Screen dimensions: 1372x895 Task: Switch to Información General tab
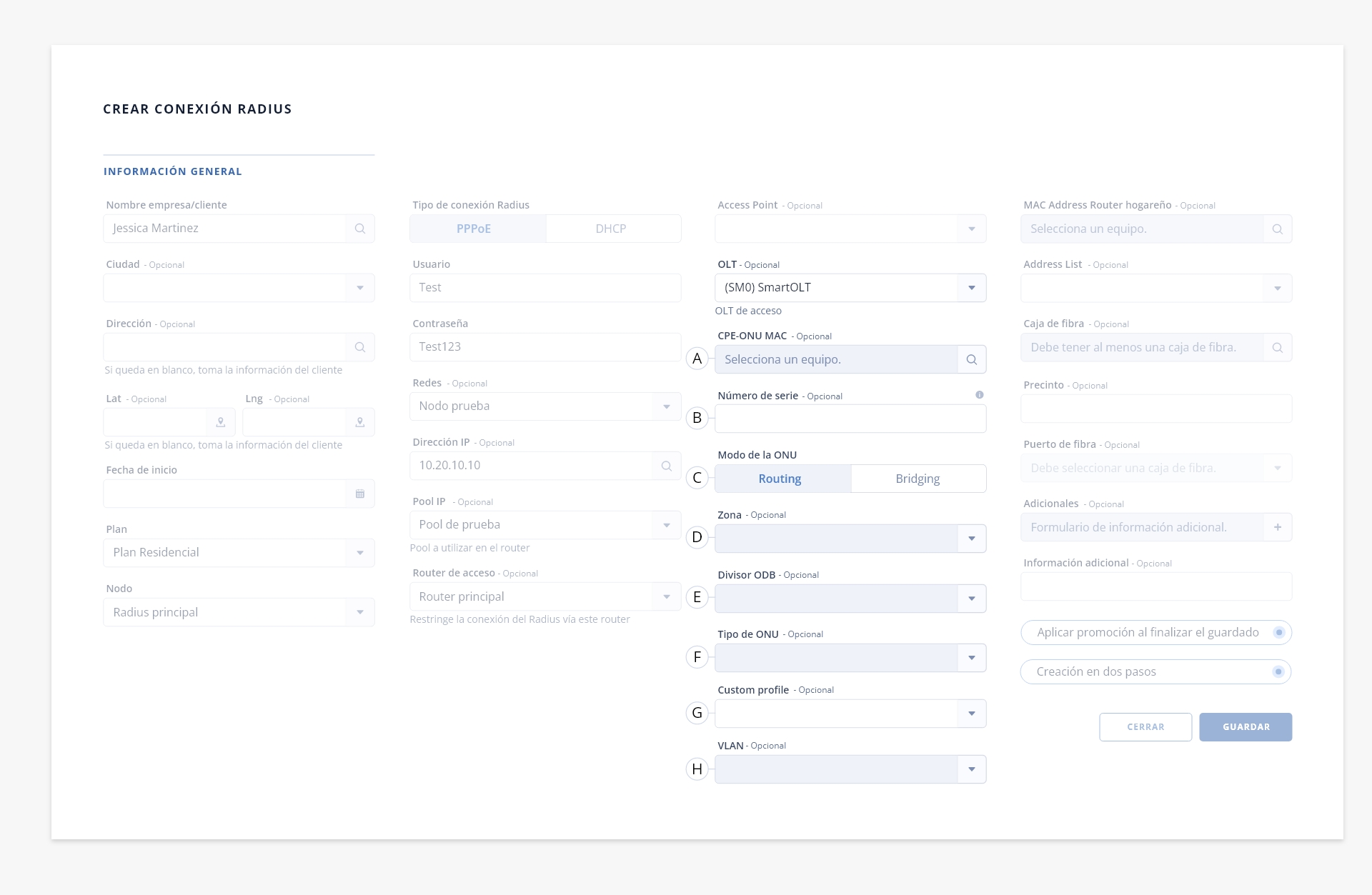pyautogui.click(x=173, y=171)
